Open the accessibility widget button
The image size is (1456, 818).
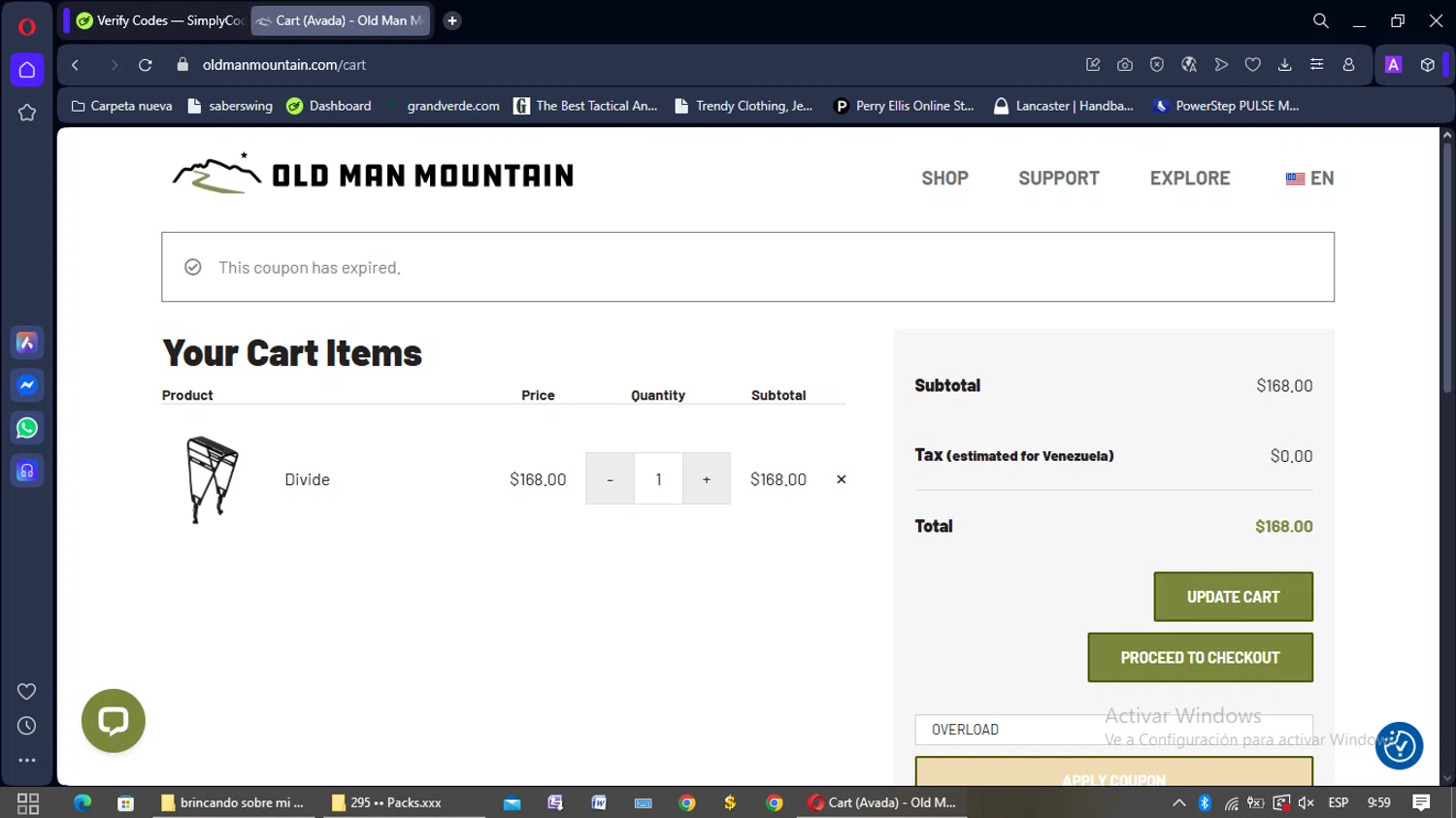click(x=1400, y=746)
